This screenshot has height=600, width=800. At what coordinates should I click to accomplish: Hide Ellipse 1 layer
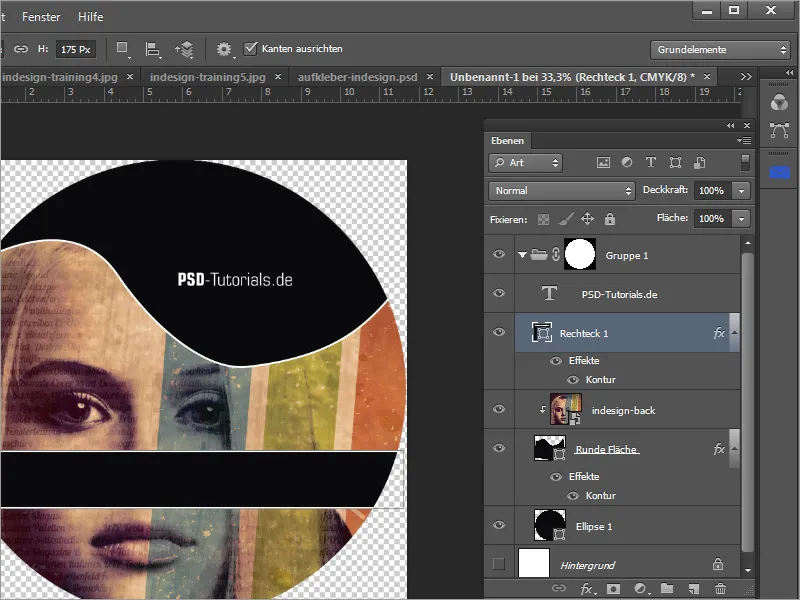pos(499,525)
